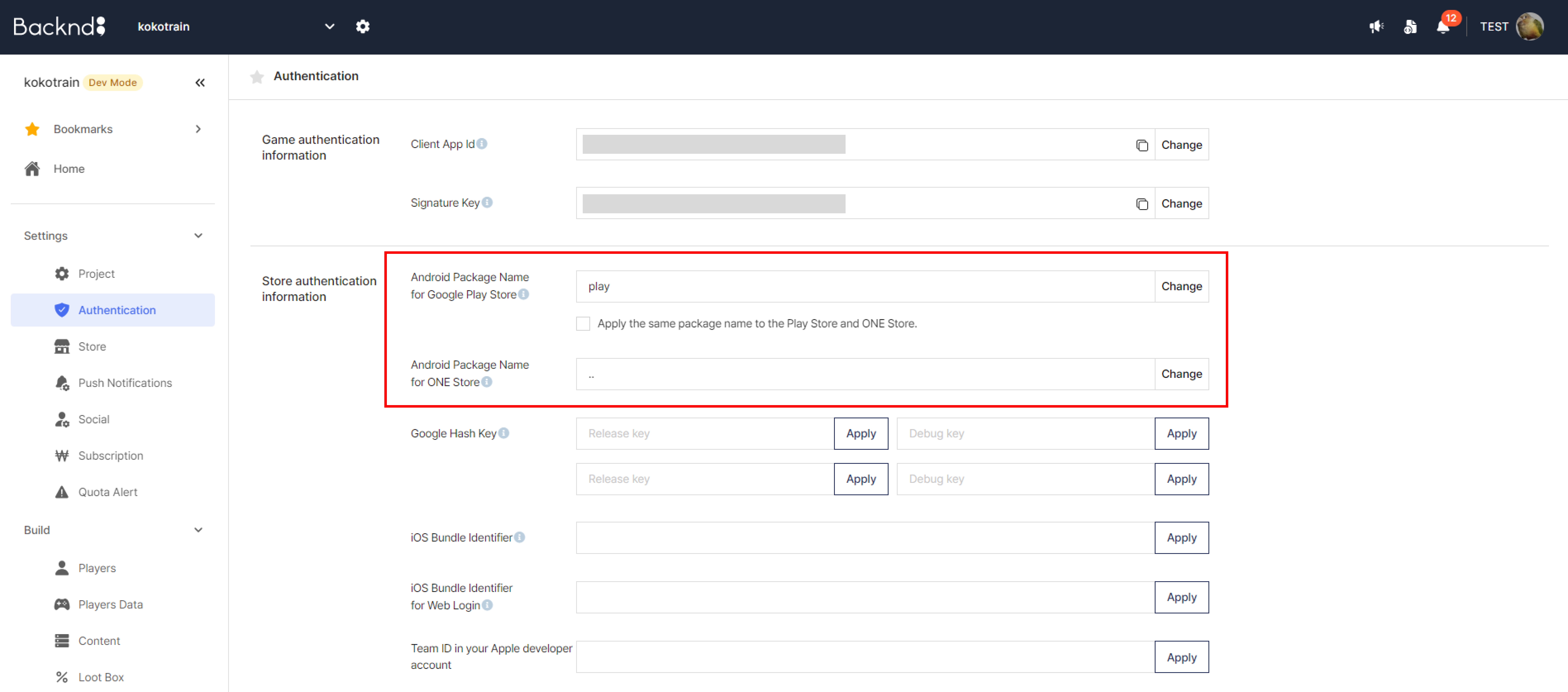Image resolution: width=1568 pixels, height=692 pixels.
Task: Click the Subscription won icon
Action: (x=62, y=455)
